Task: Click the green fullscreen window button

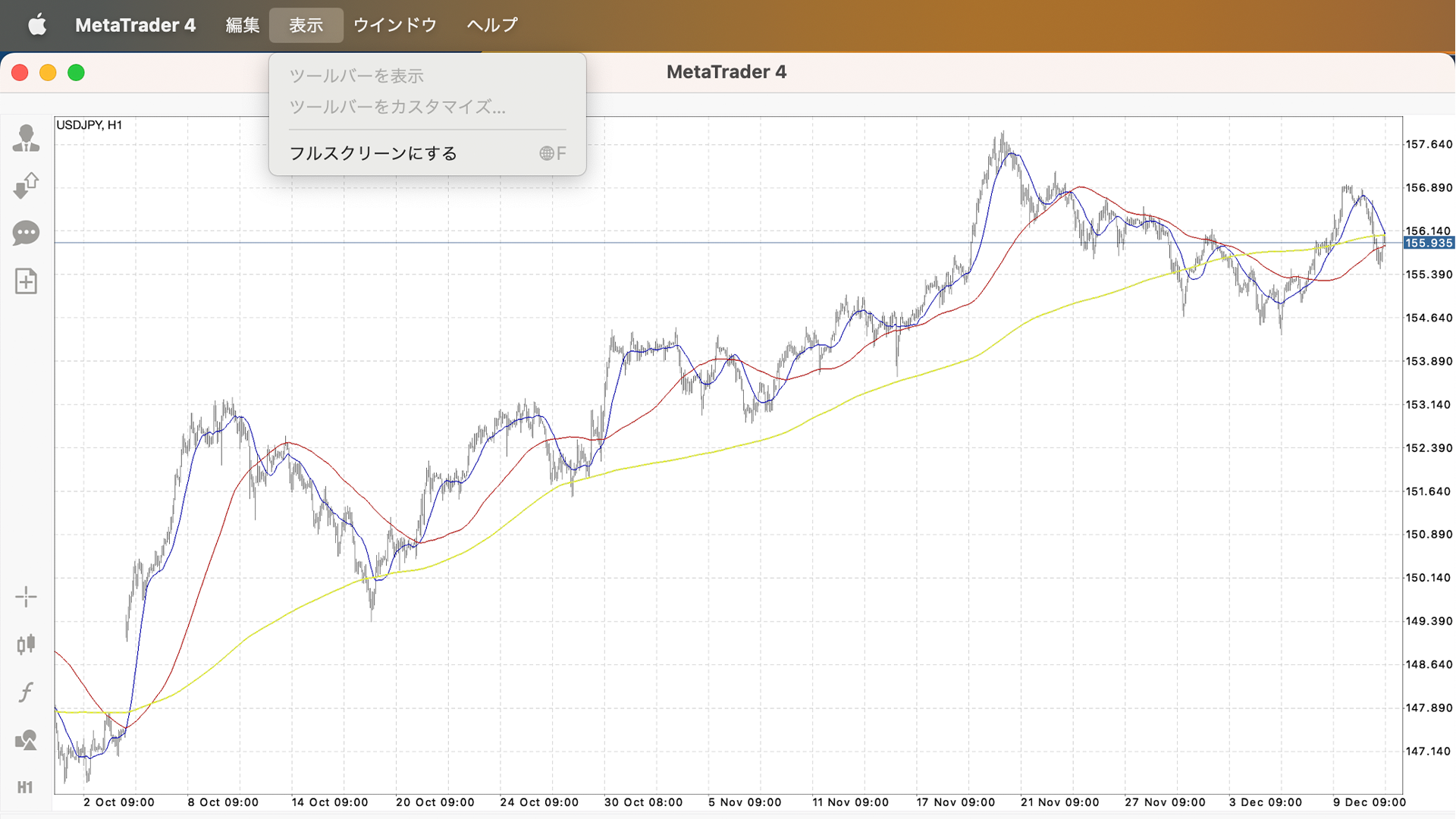Action: pyautogui.click(x=76, y=73)
